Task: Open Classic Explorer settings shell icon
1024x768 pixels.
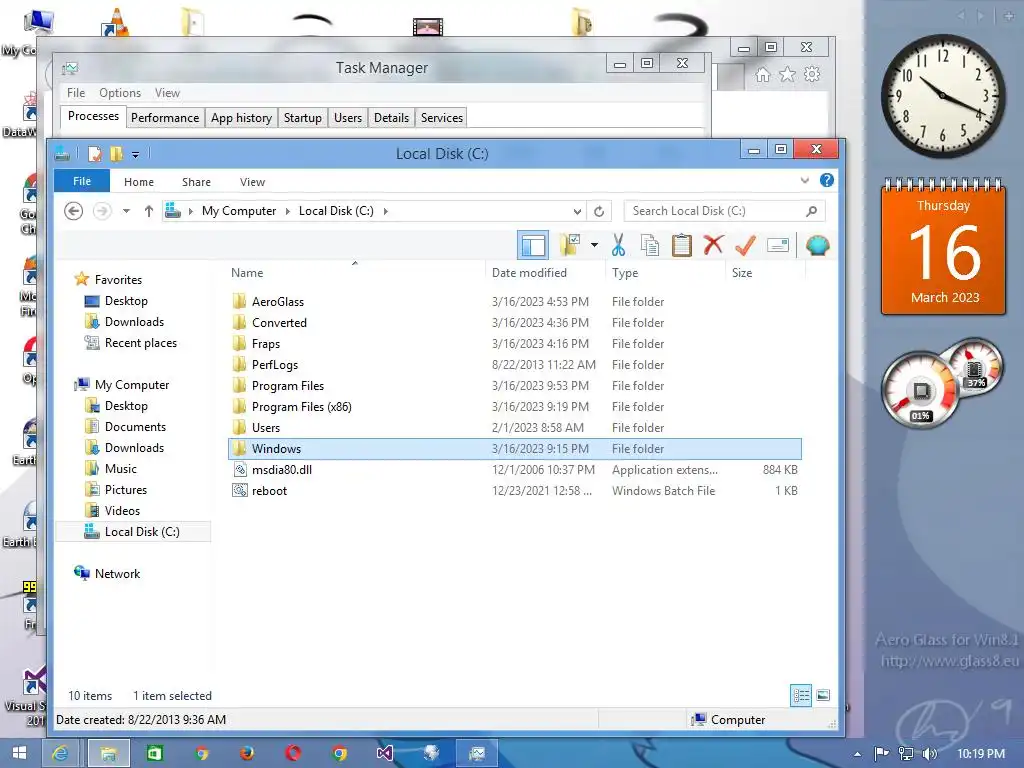Action: [818, 246]
